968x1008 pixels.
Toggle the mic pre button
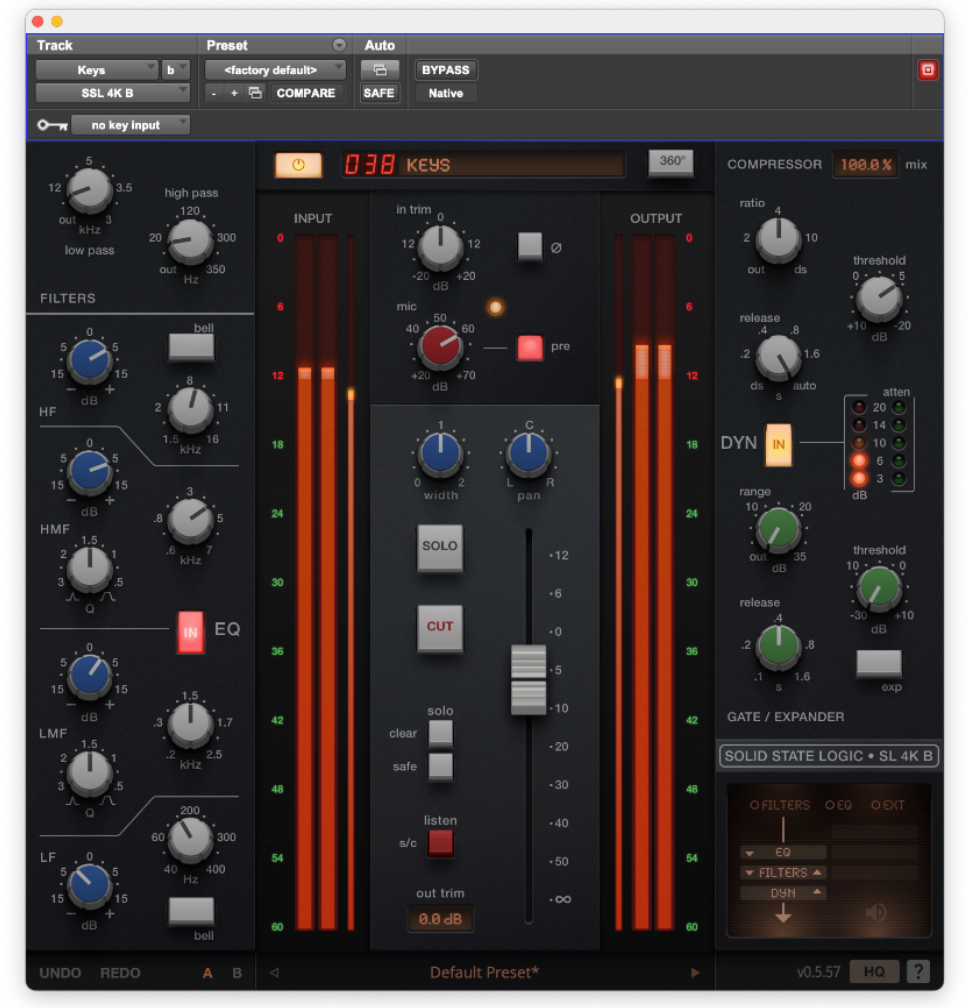click(530, 348)
